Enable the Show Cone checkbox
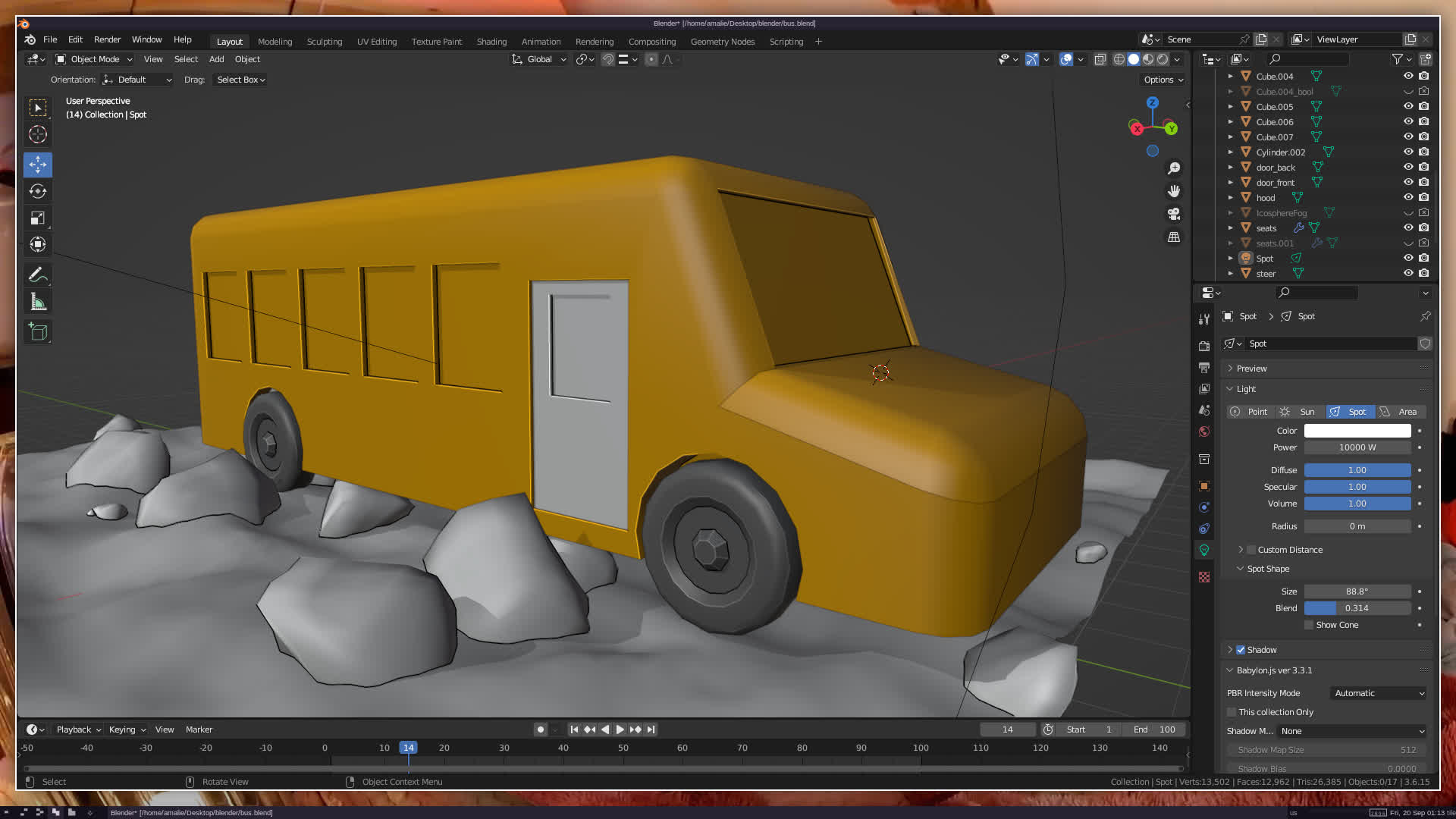This screenshot has height=819, width=1456. [x=1309, y=625]
